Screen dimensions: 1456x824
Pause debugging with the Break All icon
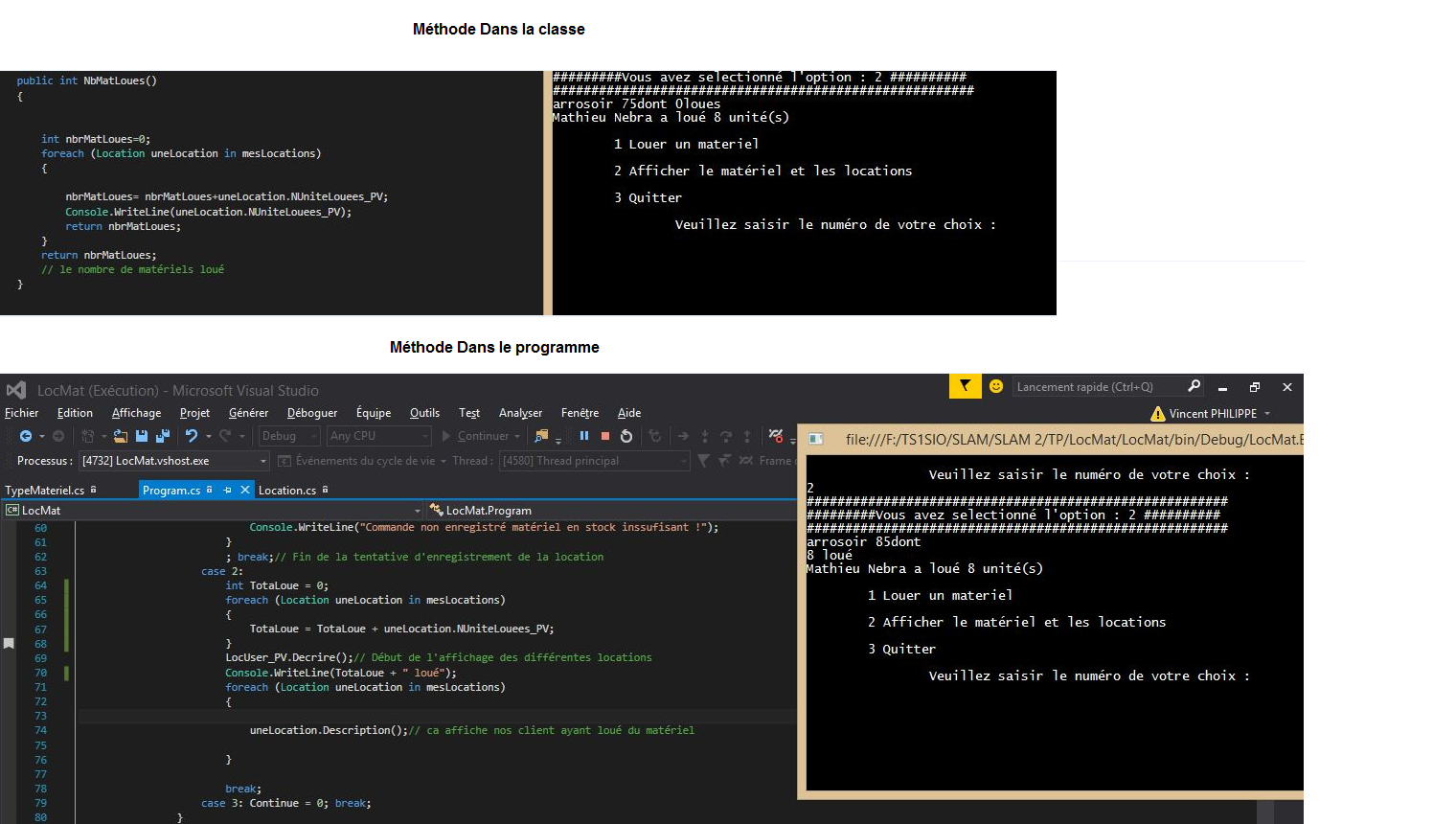(585, 436)
